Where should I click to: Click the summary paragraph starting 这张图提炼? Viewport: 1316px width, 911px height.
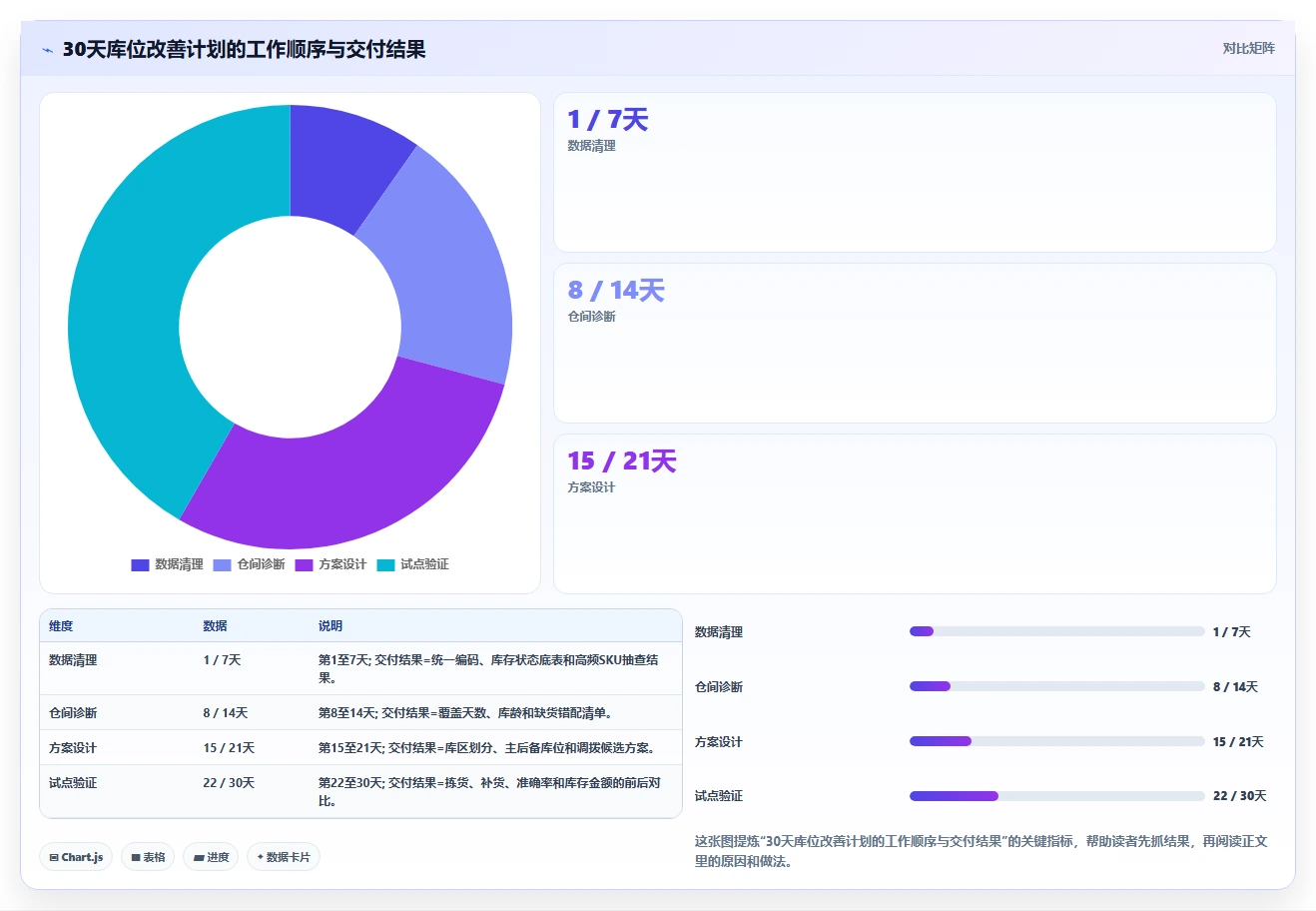click(x=982, y=852)
